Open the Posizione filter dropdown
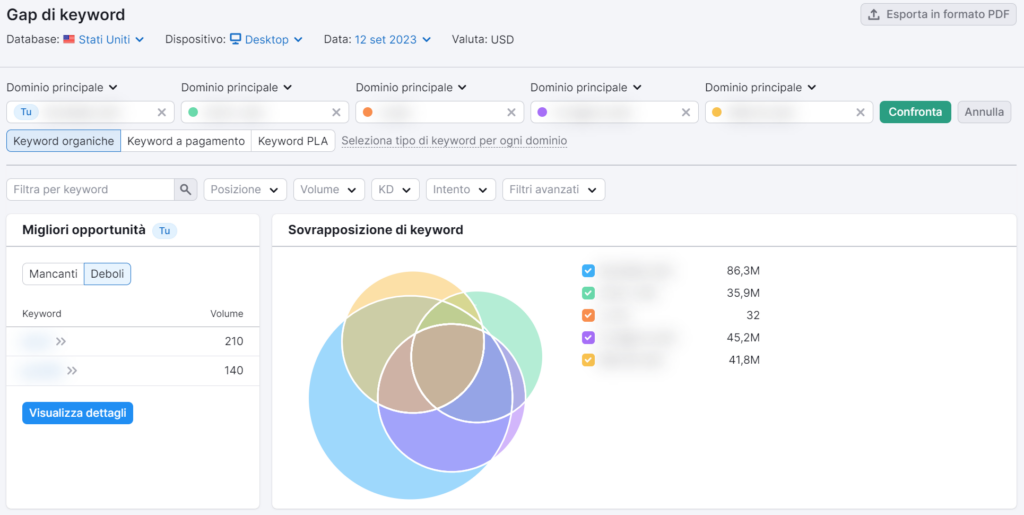Image resolution: width=1024 pixels, height=515 pixels. 245,189
